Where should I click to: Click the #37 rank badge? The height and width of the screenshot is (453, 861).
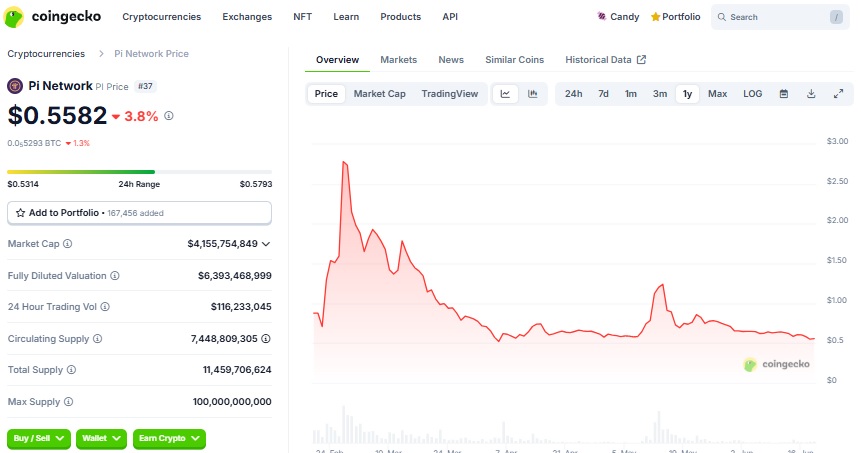[x=146, y=86]
